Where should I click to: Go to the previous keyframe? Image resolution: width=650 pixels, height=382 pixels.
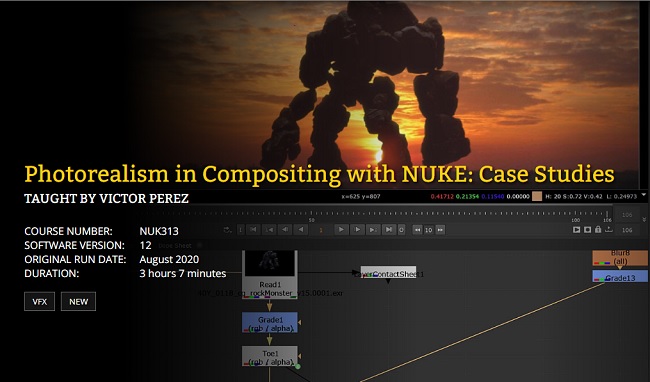tap(269, 230)
